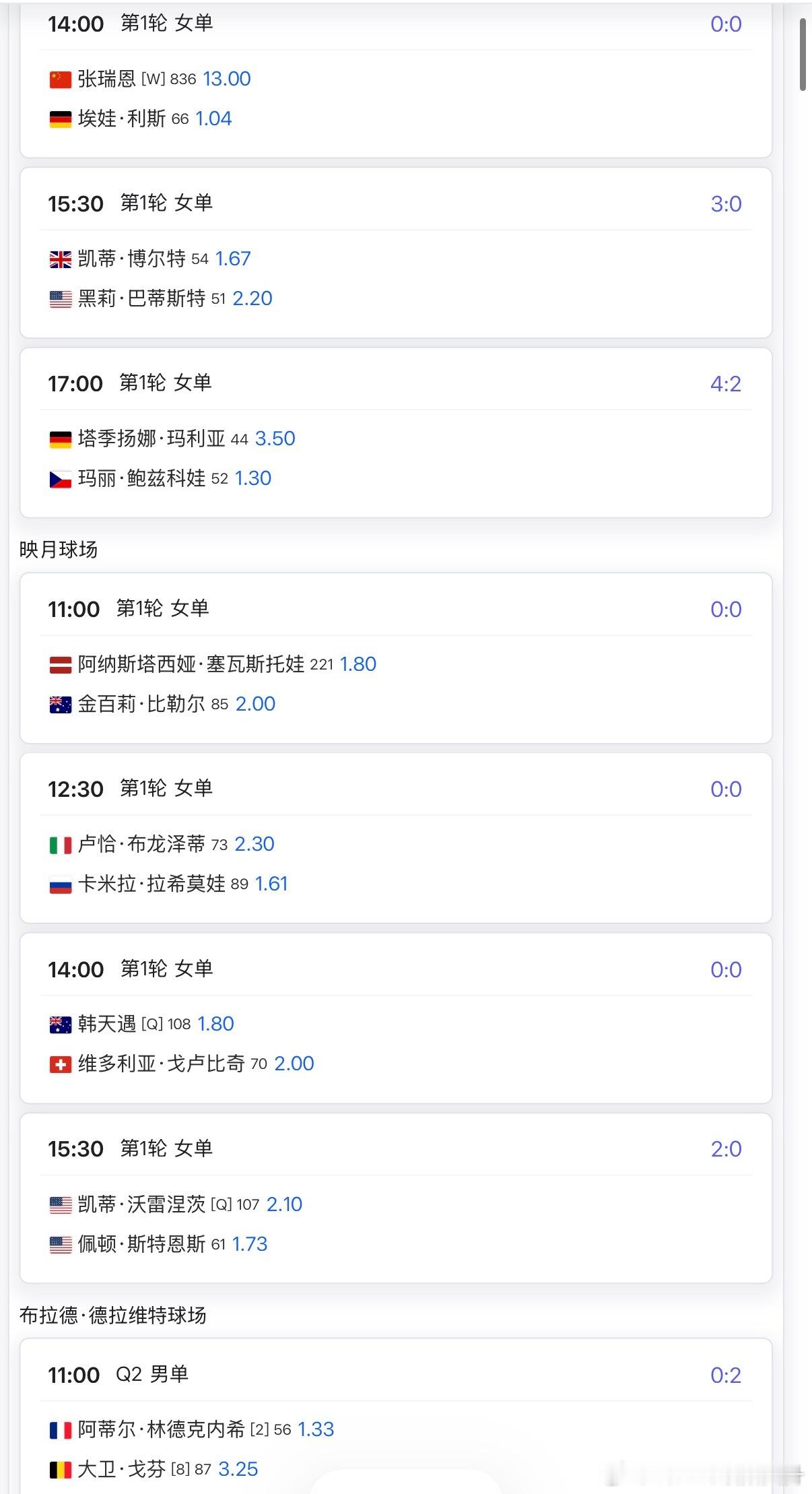Click Latvia flag beside 阿纳斯塔西娅·塞瓦斯托娃
Viewport: 812px width, 1494px height.
[x=61, y=665]
